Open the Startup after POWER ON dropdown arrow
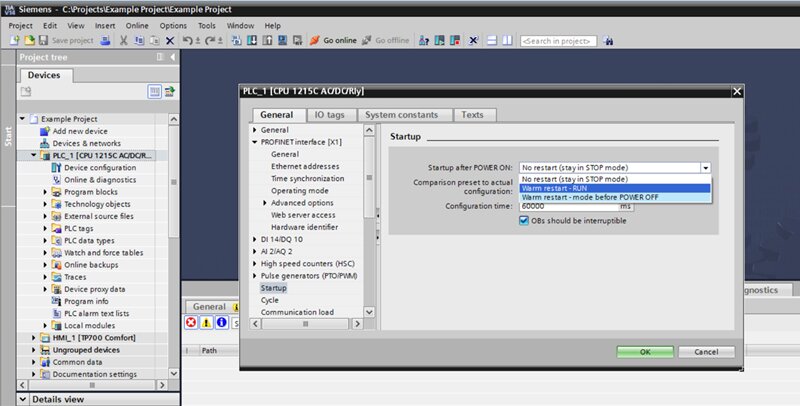800x406 pixels. [706, 167]
